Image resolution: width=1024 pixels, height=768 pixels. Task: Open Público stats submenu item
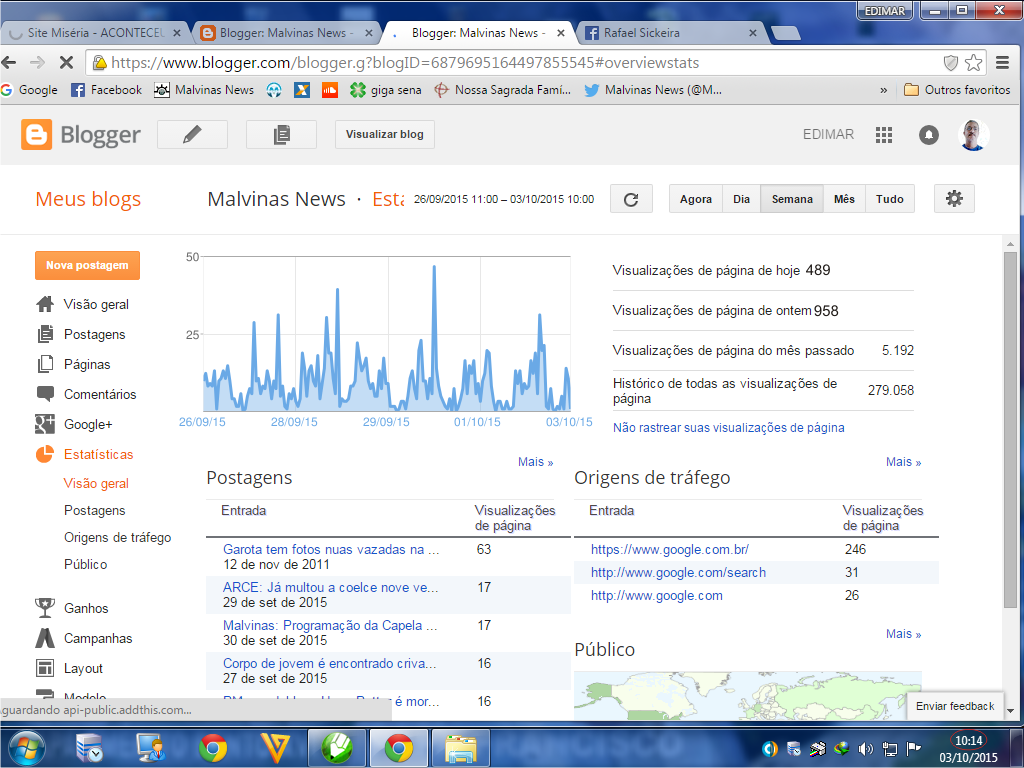pos(86,564)
